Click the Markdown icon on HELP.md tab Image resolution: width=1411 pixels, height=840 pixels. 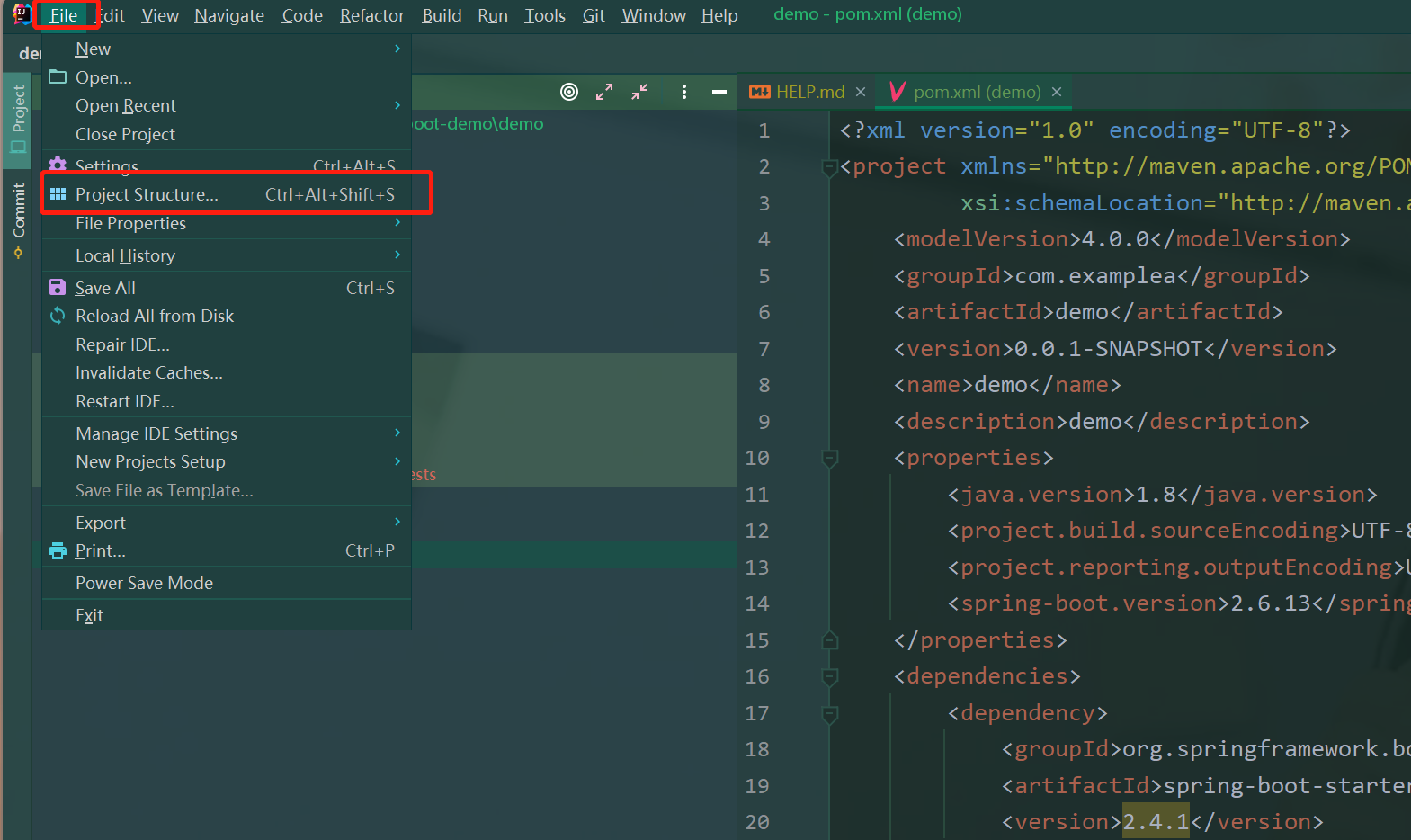[x=760, y=92]
